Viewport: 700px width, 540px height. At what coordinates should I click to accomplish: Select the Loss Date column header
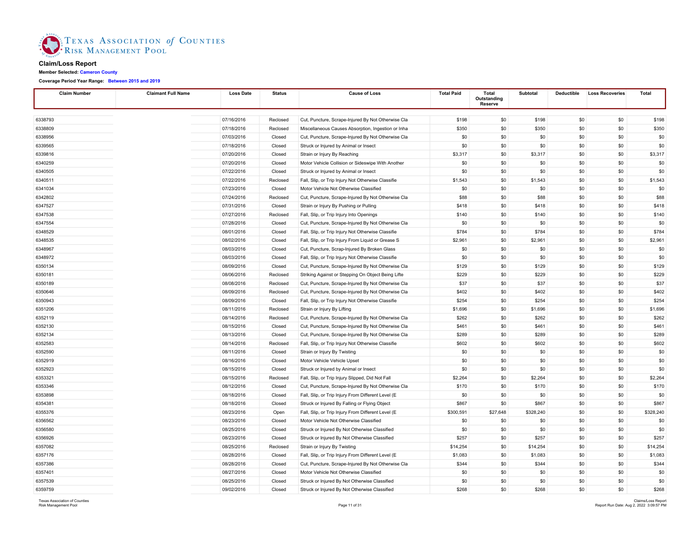tap(240, 93)
